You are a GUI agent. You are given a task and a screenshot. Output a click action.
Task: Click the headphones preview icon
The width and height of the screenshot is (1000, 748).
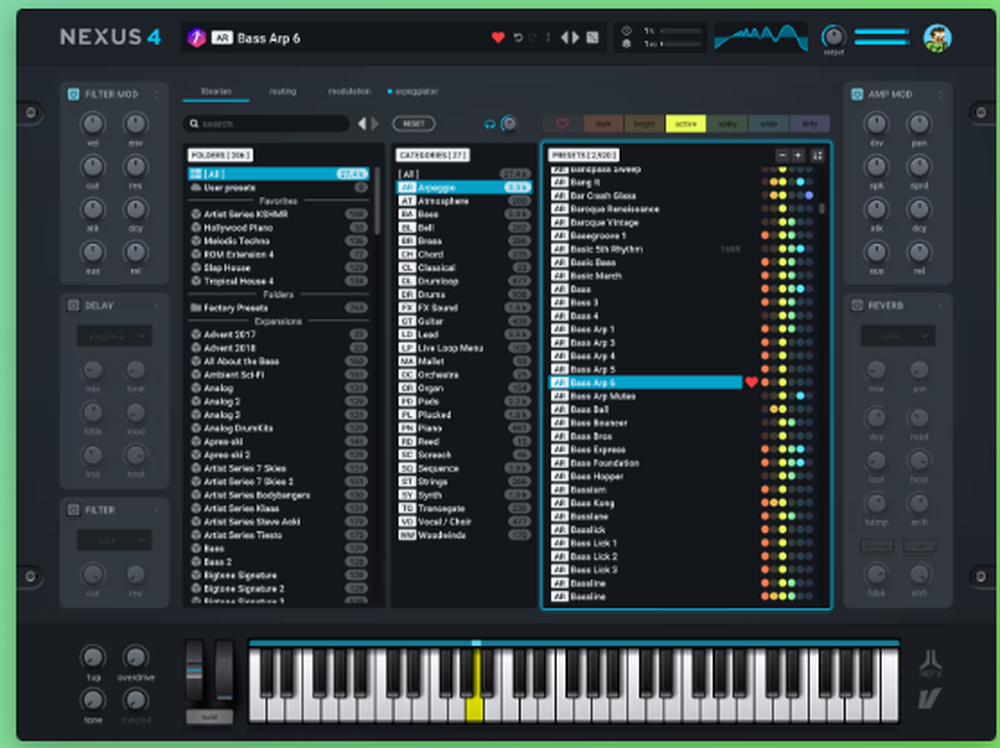489,124
